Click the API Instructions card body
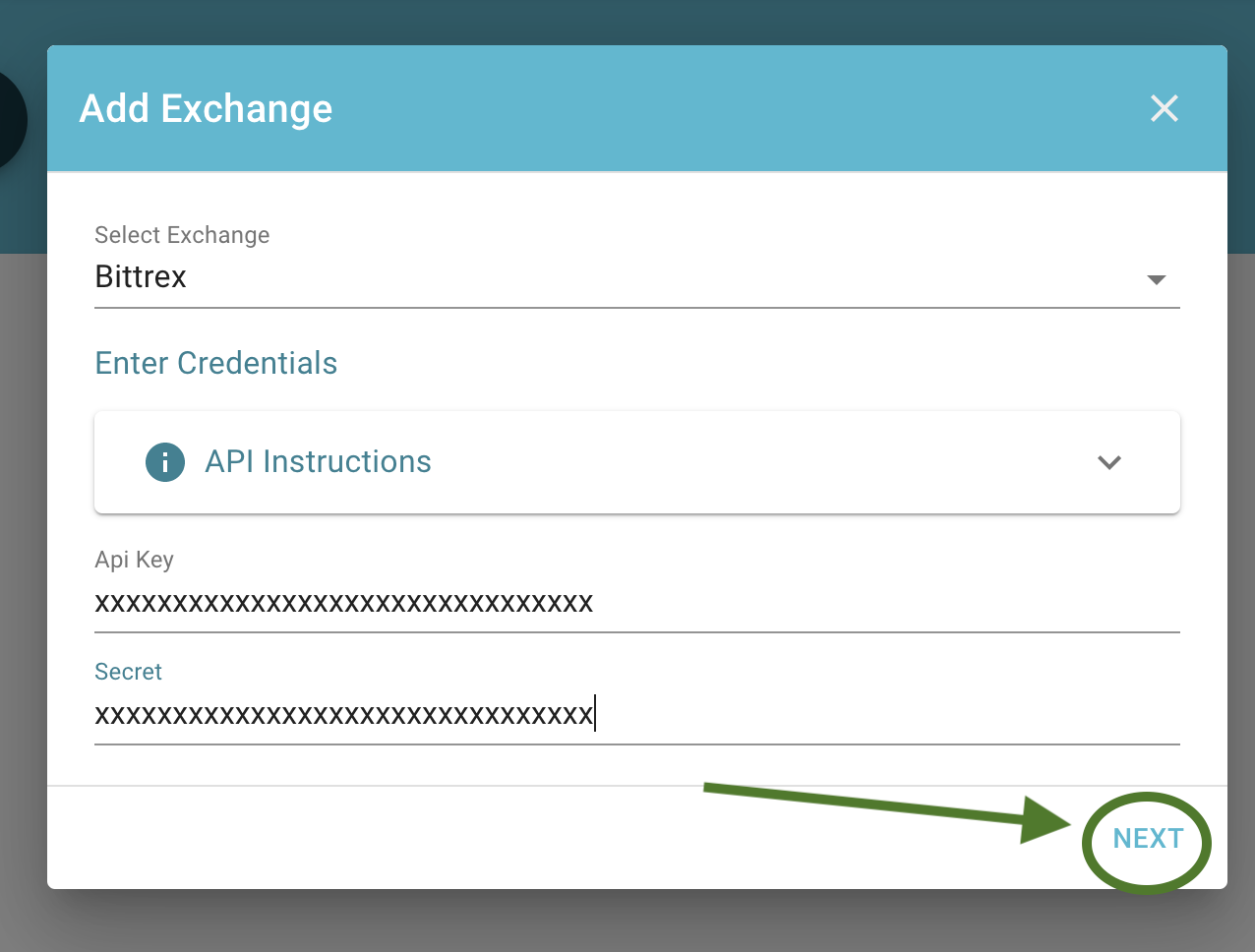The image size is (1255, 952). coord(637,462)
